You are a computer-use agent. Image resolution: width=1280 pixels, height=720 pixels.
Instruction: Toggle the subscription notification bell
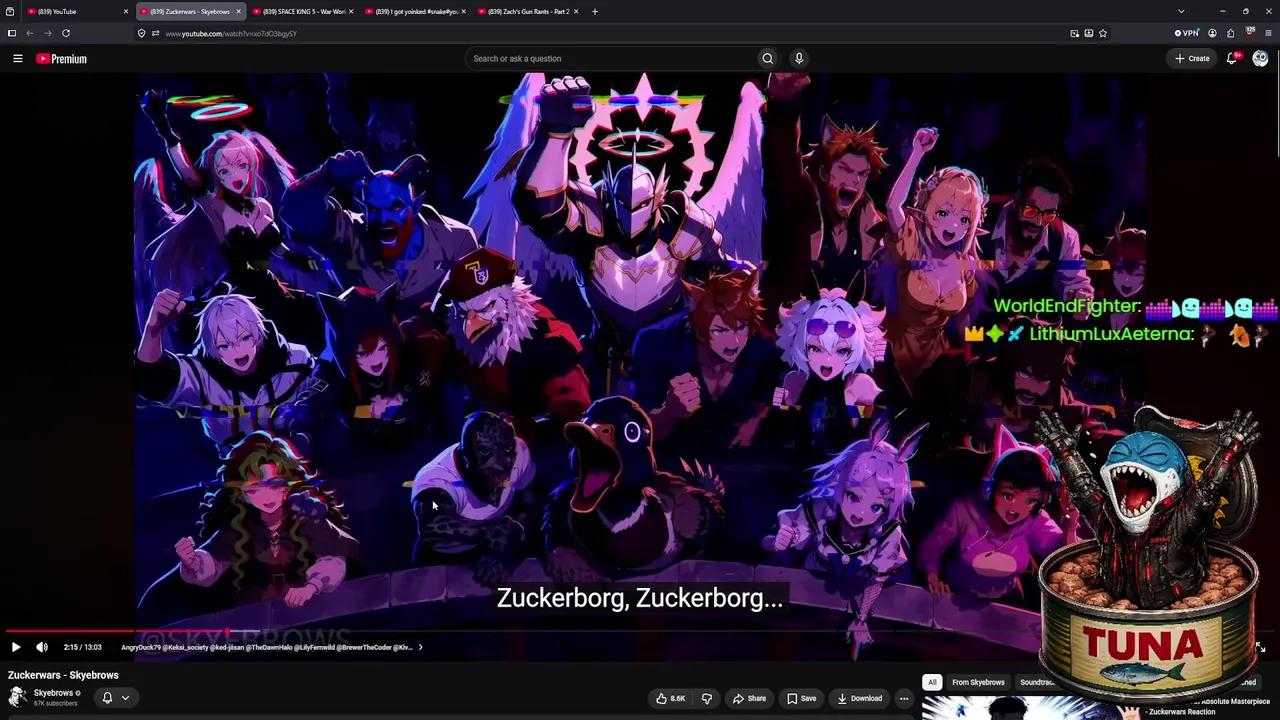[107, 697]
